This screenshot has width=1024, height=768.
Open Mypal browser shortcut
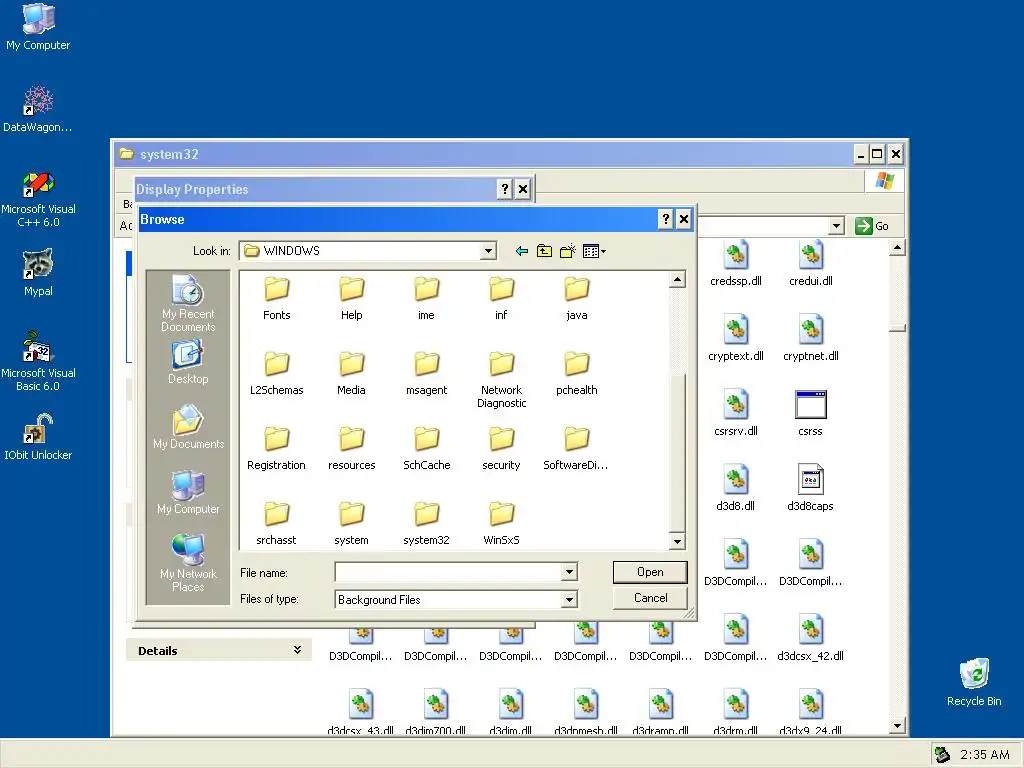point(38,273)
